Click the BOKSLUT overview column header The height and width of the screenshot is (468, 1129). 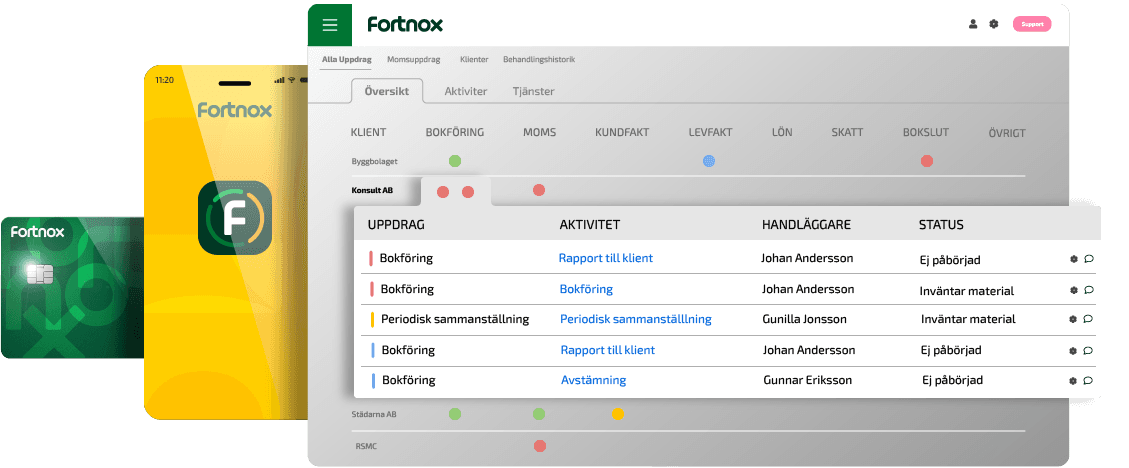tap(926, 132)
